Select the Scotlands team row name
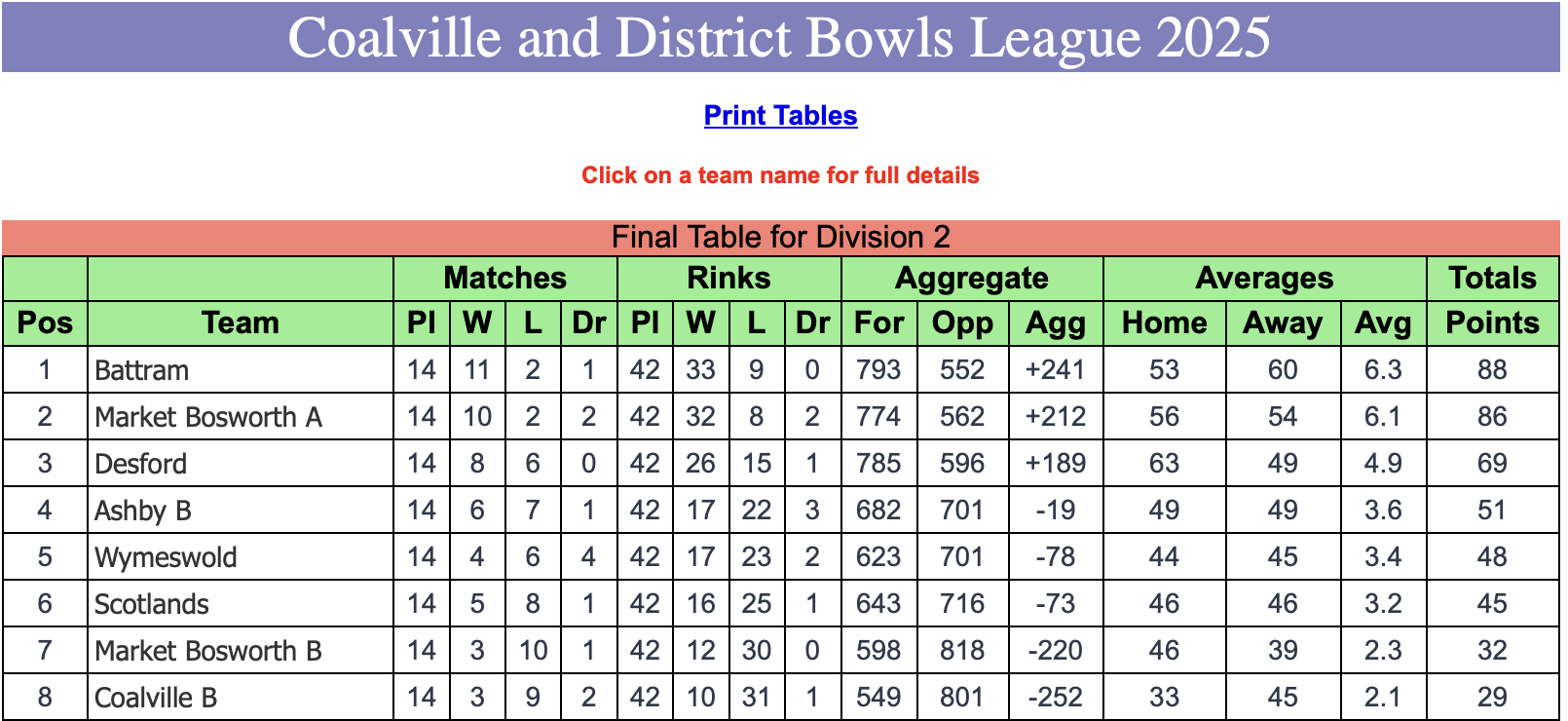The height and width of the screenshot is (721, 1568). (x=152, y=604)
